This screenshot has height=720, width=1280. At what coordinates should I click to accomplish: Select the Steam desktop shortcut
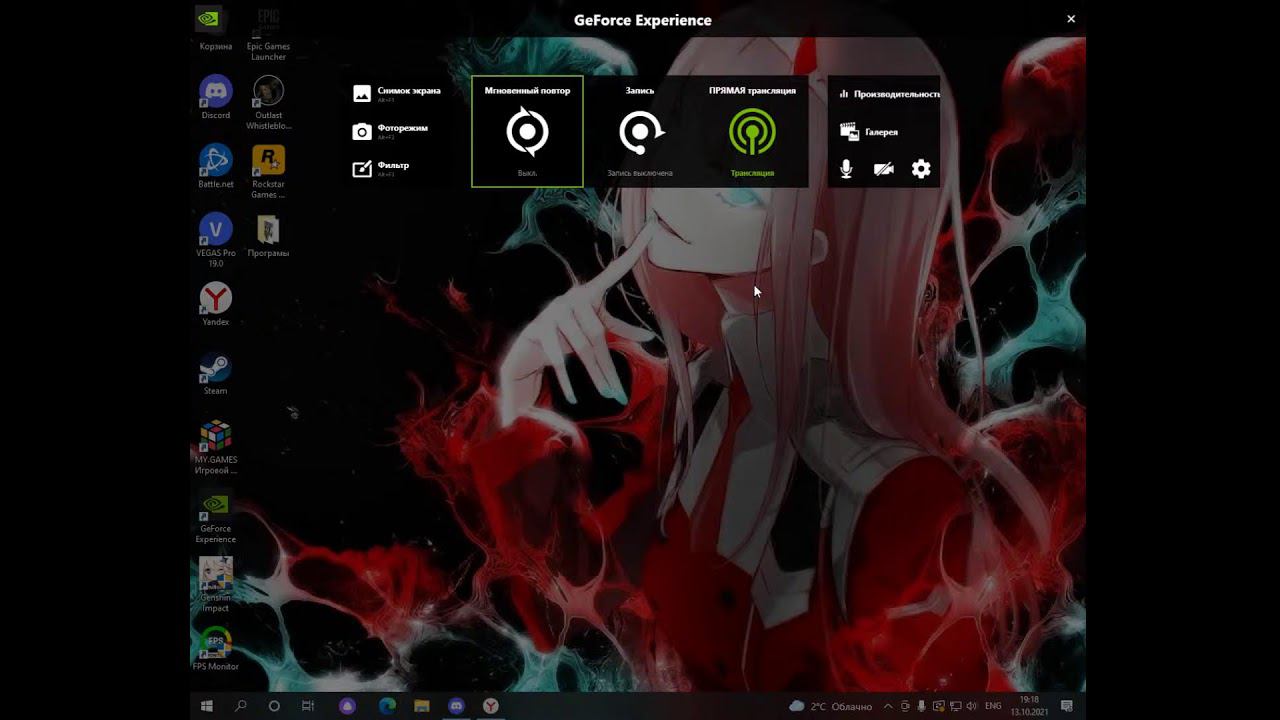click(x=216, y=373)
